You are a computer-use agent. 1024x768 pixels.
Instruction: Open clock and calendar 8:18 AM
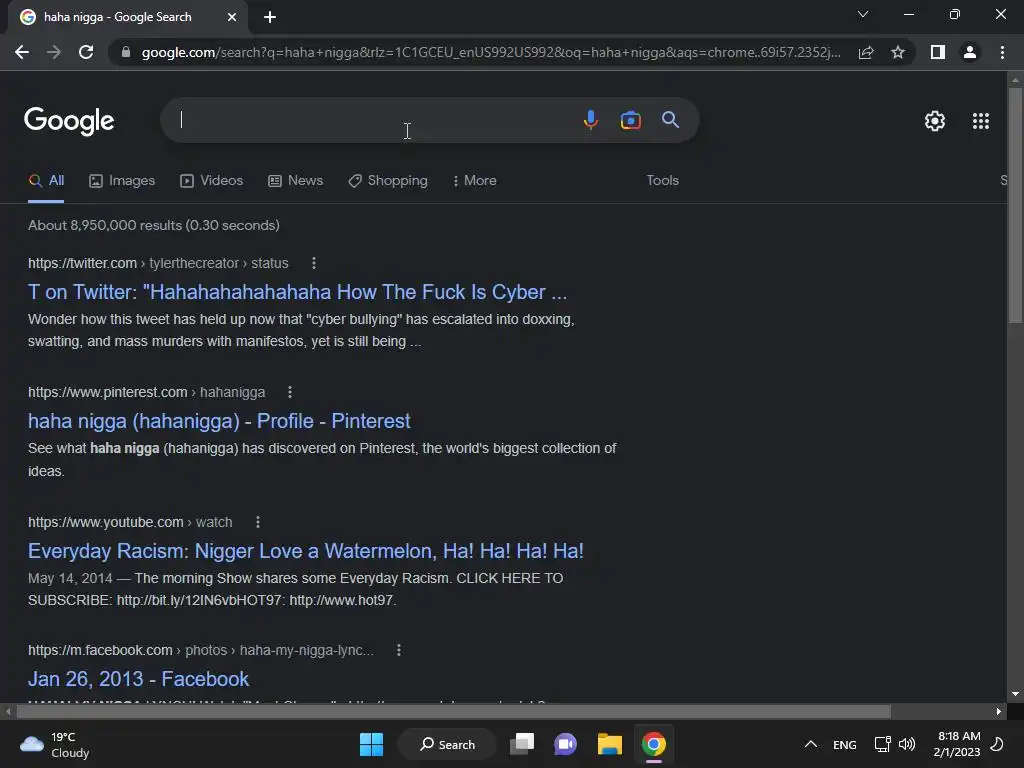(957, 744)
